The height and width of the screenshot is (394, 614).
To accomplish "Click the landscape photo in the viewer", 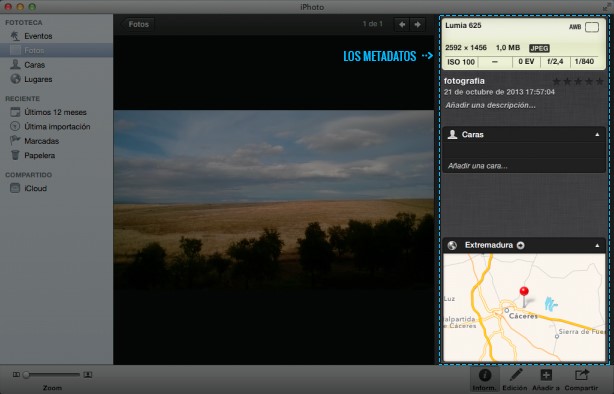I will coord(274,200).
